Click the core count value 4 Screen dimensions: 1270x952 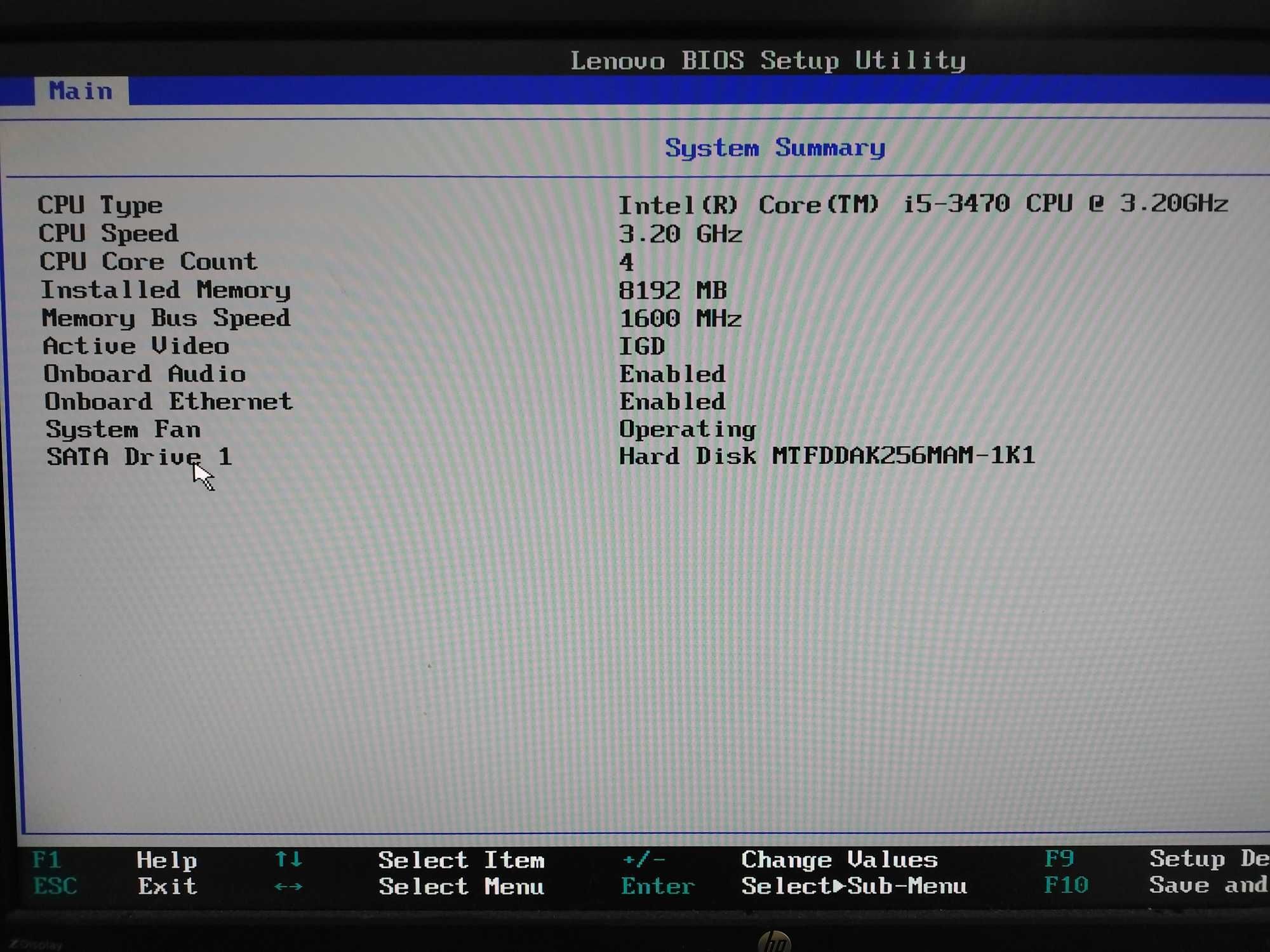tap(627, 262)
